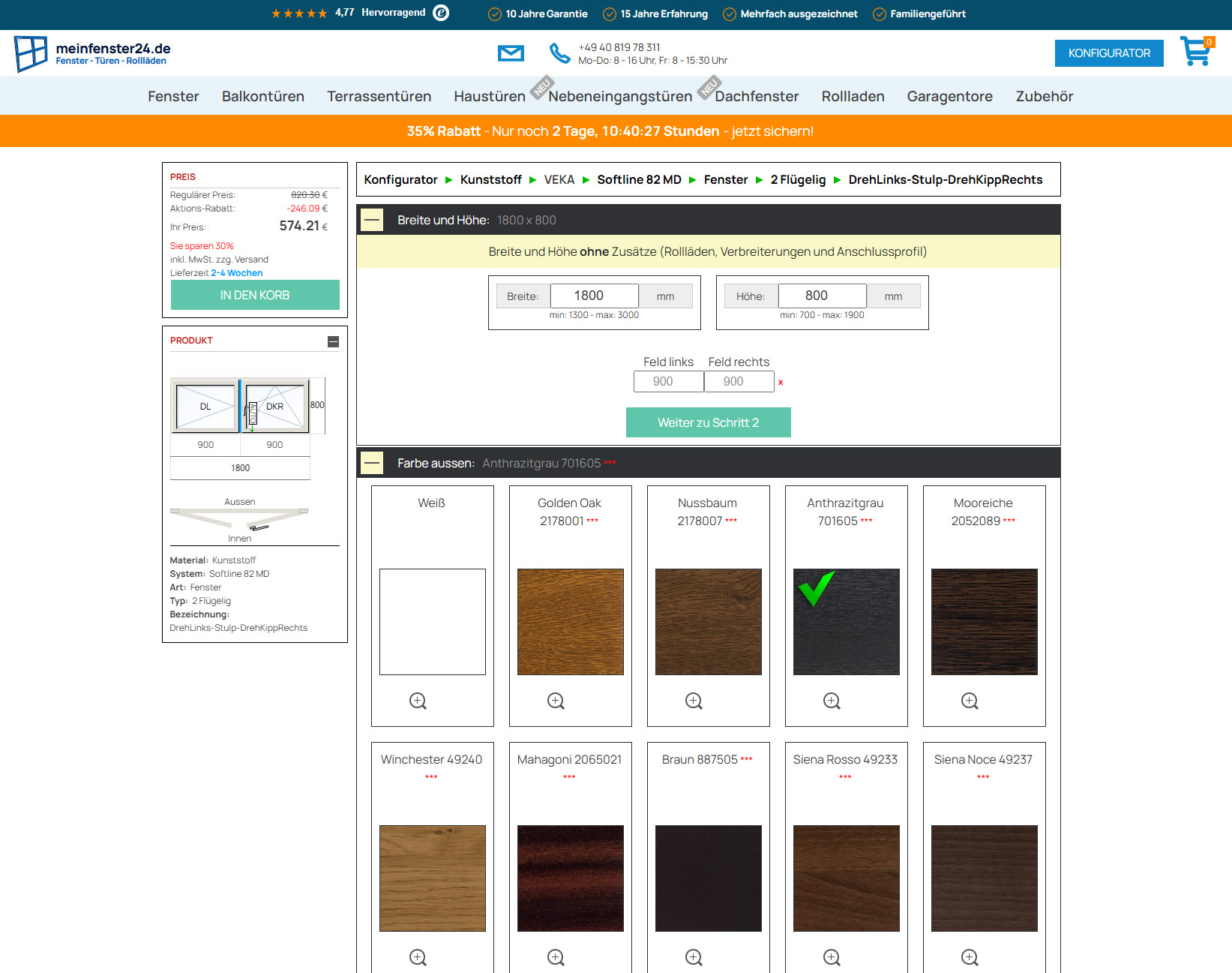Viewport: 1232px width, 973px height.
Task: Go to Softline 82 MD breadcrumb
Action: (640, 179)
